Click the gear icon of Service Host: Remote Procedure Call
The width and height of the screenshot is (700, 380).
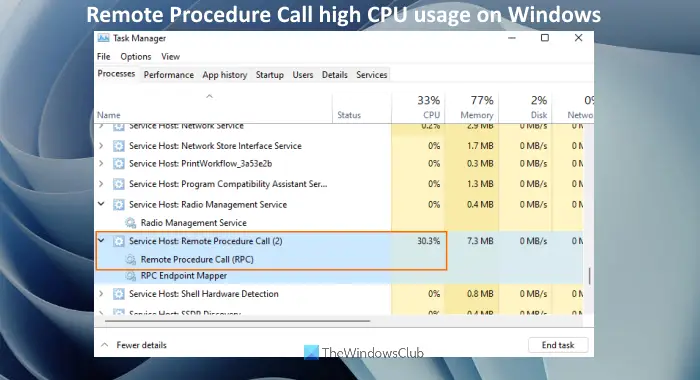tap(118, 241)
